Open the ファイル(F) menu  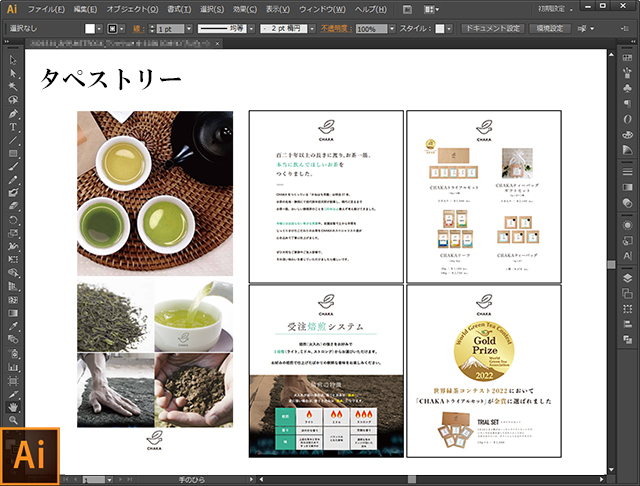[47, 9]
